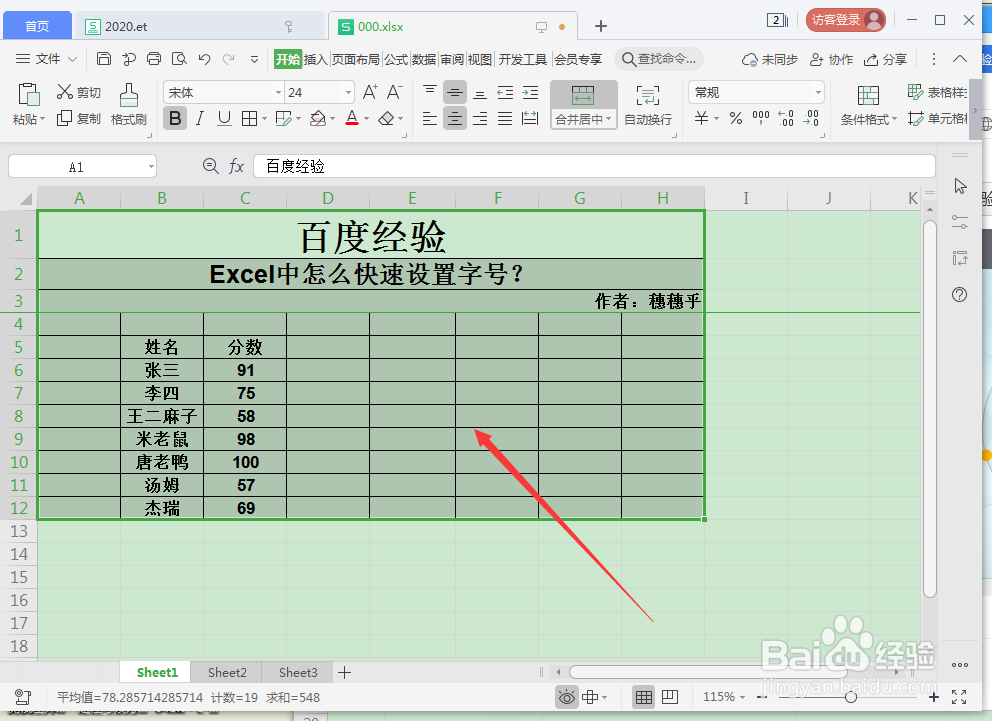Open font size dropdown showing 24
This screenshot has height=721, width=992.
348,93
